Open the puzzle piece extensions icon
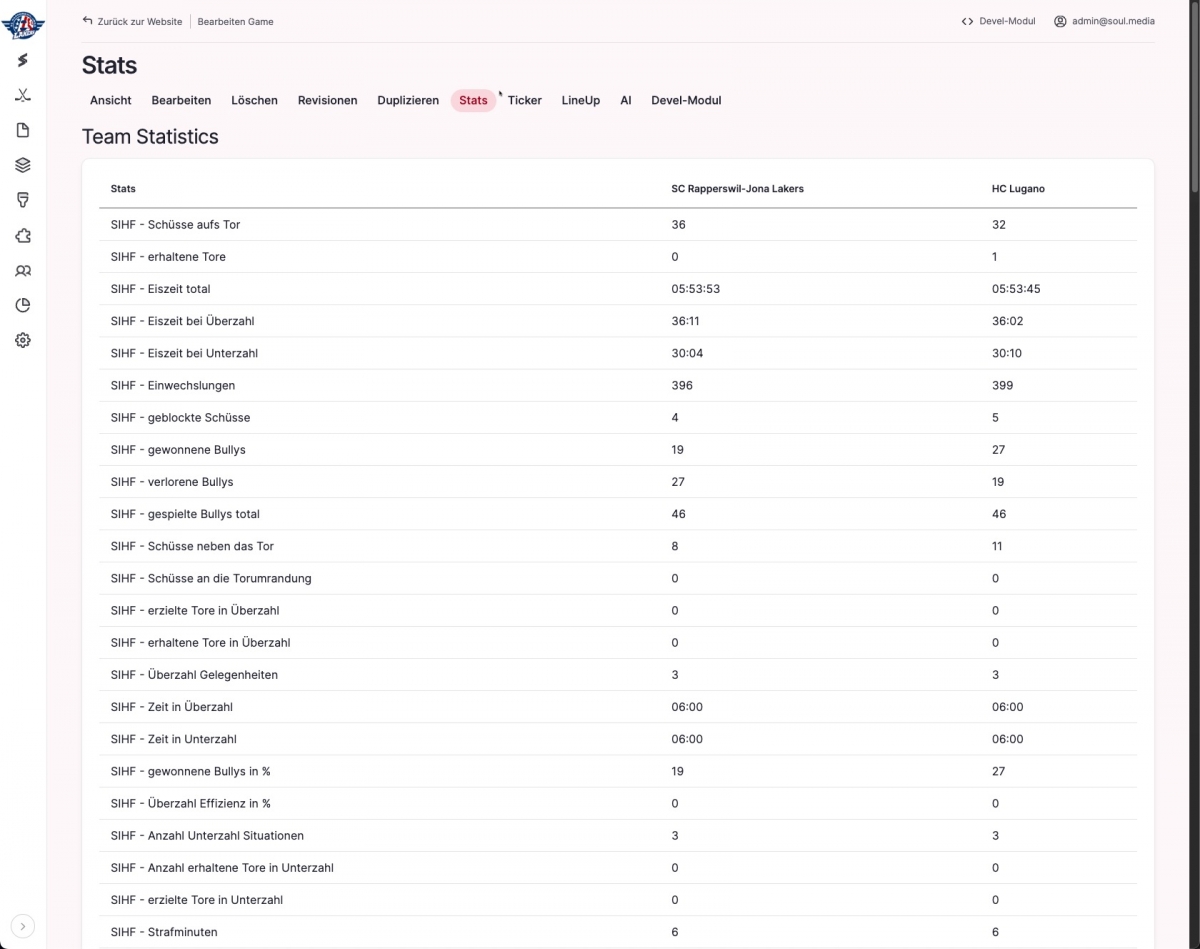This screenshot has height=949, width=1200. coord(23,235)
